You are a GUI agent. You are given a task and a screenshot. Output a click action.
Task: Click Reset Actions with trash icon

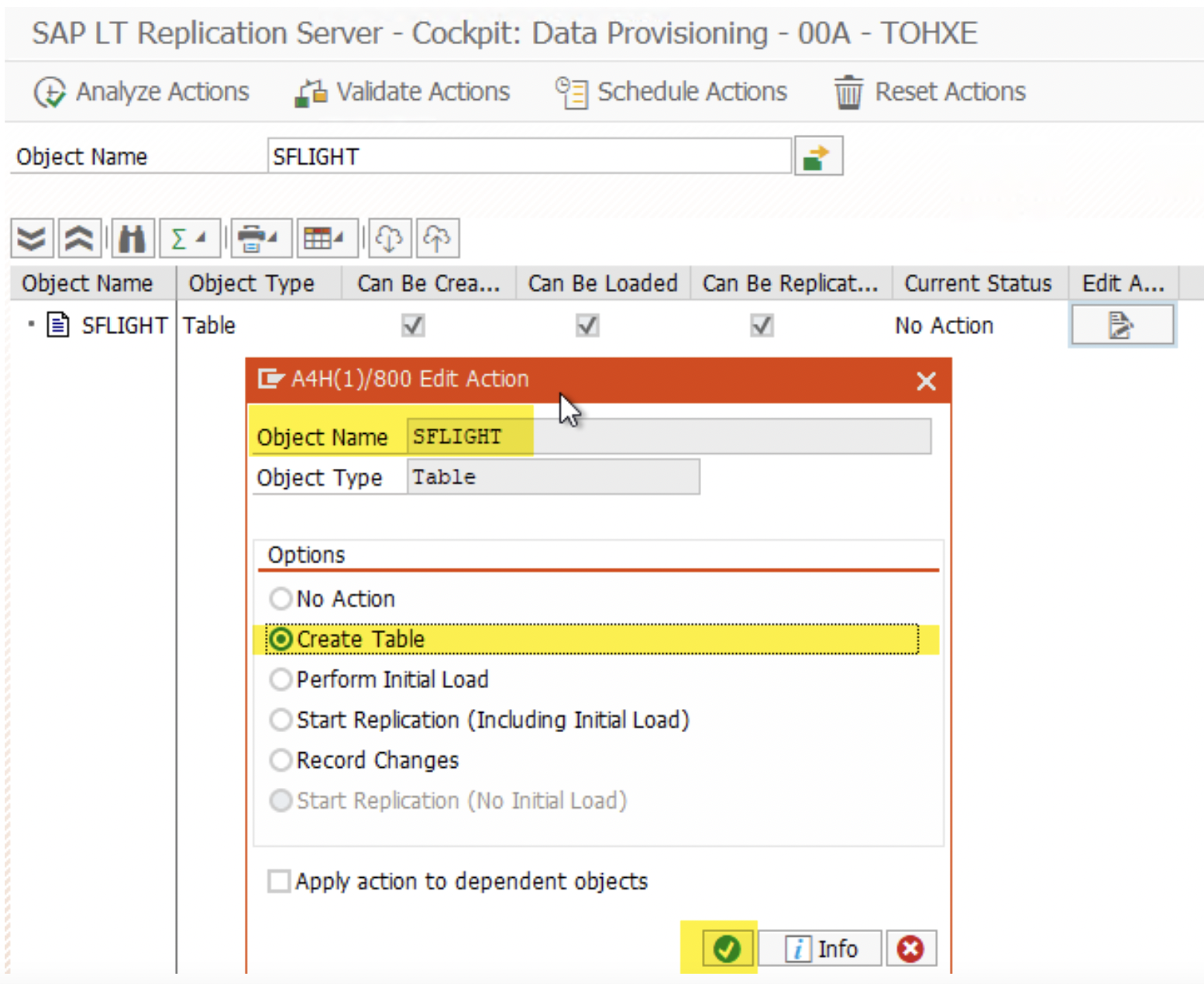pyautogui.click(x=929, y=92)
